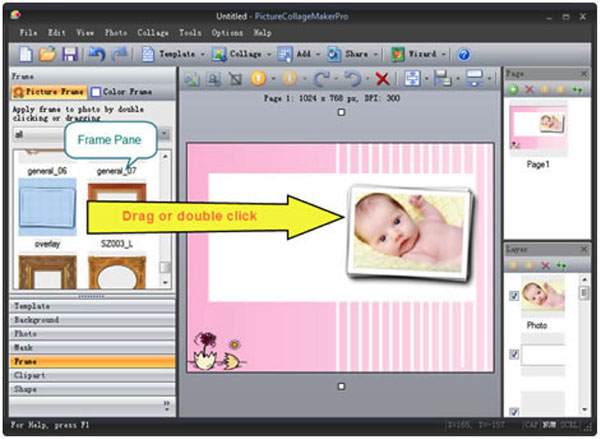Open Help via the question mark icon
600x439 pixels.
463,54
